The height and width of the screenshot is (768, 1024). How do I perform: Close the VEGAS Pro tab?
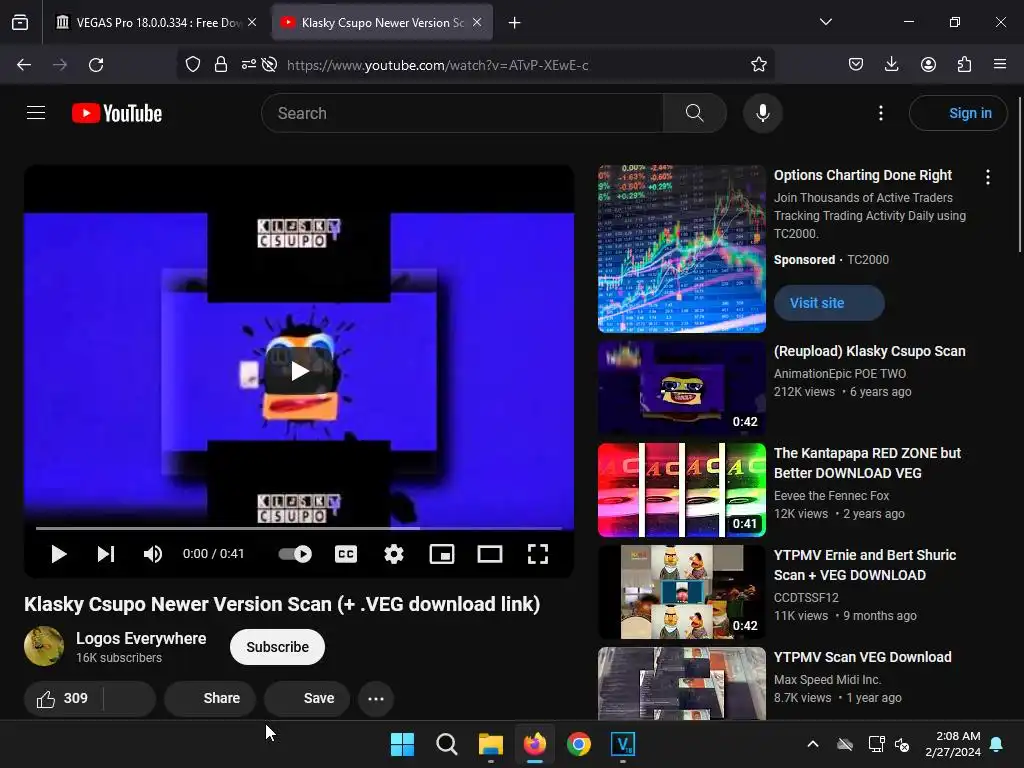(252, 22)
